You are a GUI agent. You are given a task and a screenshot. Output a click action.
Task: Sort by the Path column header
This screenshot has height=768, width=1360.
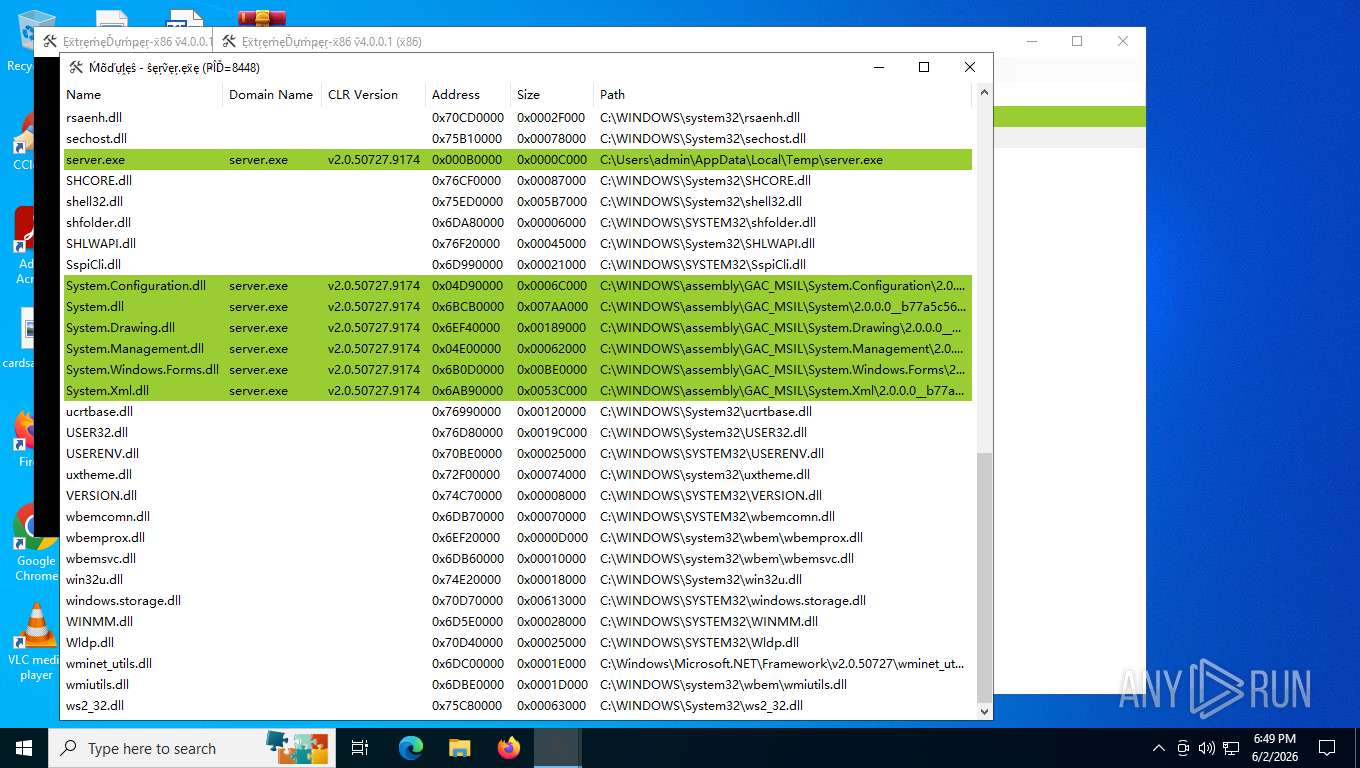[x=782, y=94]
